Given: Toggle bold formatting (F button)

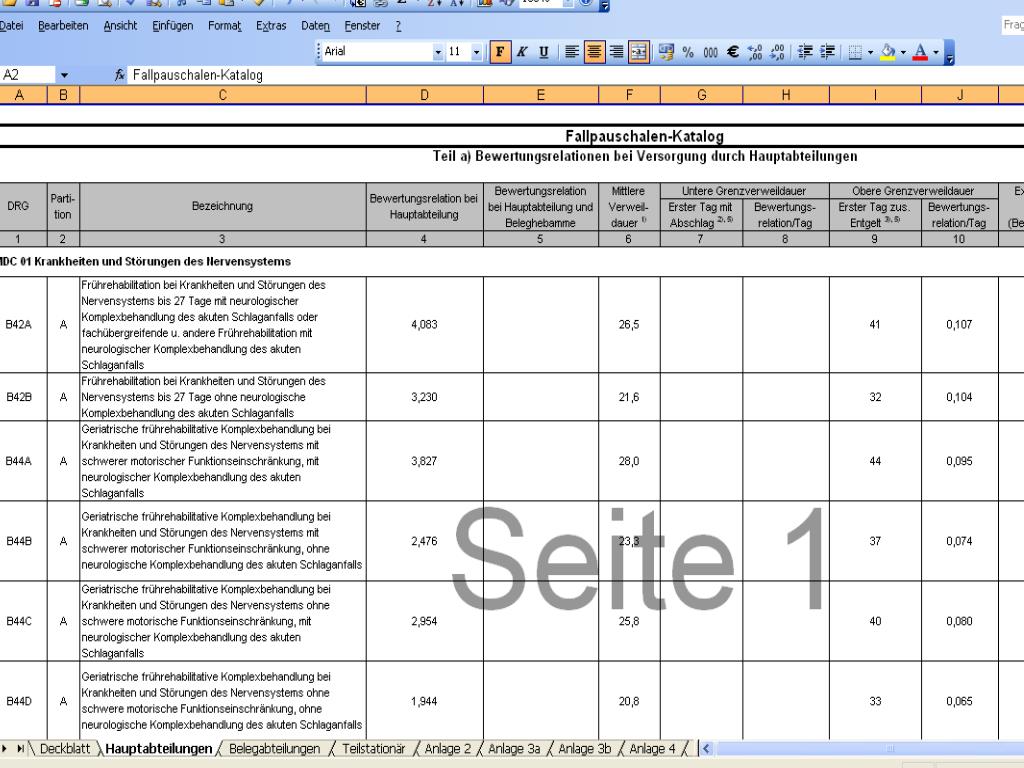Looking at the screenshot, I should (x=500, y=52).
